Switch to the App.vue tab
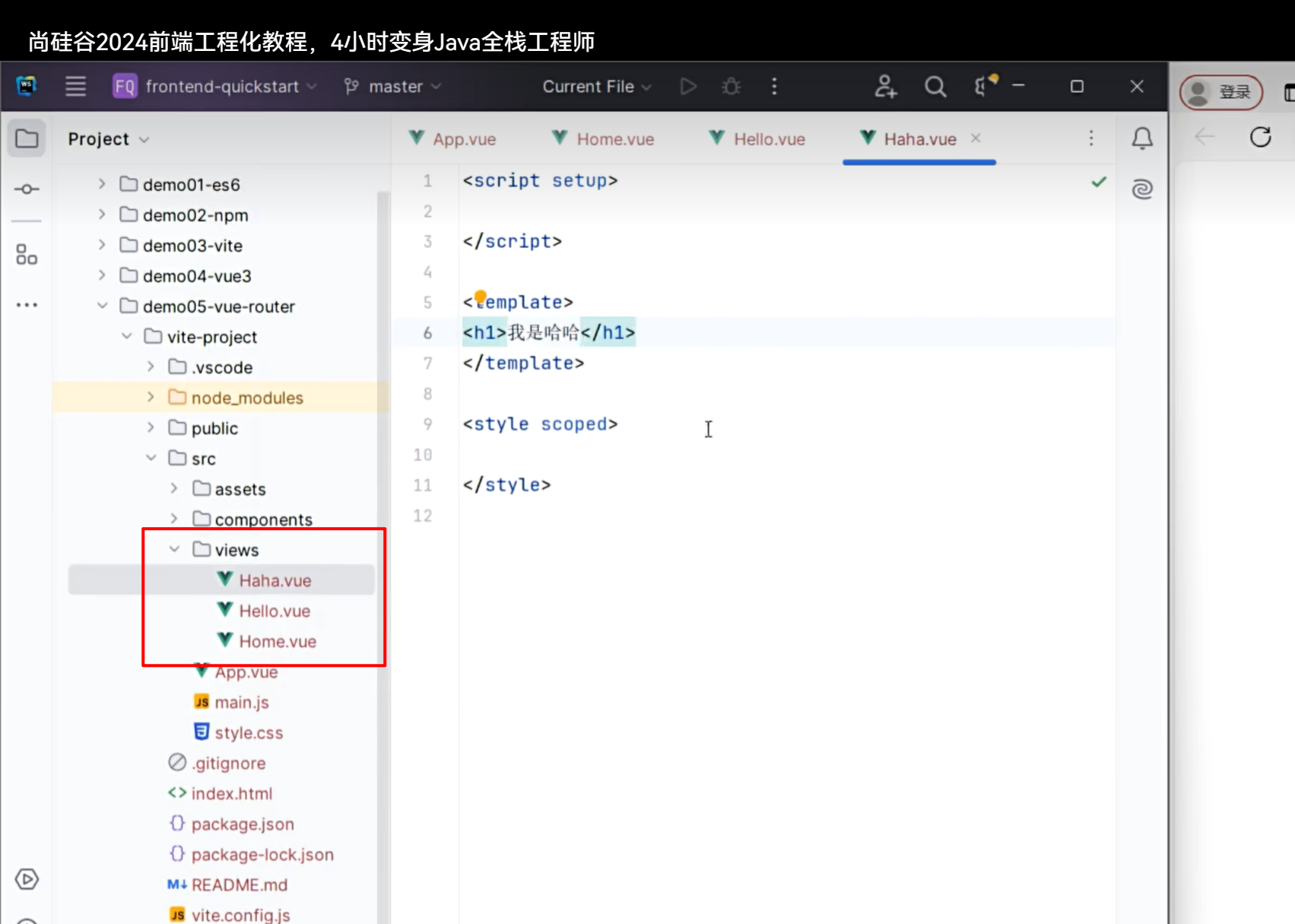Image resolution: width=1295 pixels, height=924 pixels. pos(452,139)
